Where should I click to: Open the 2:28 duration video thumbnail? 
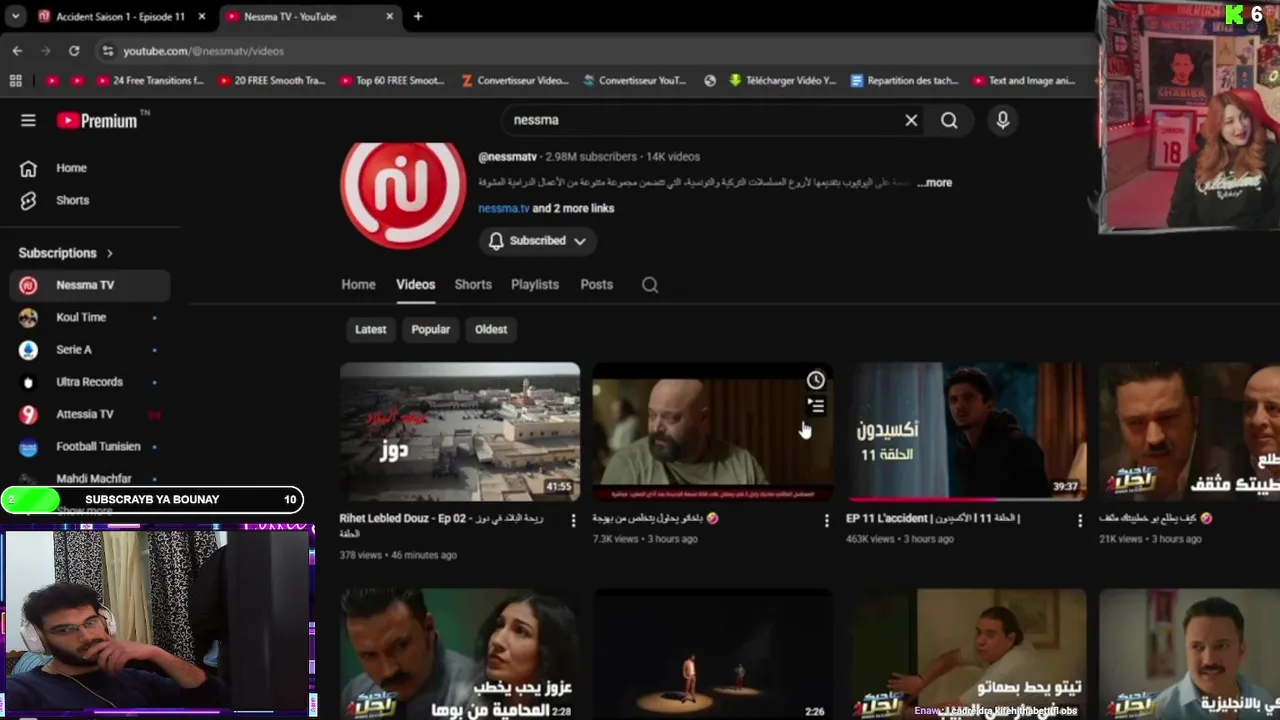(x=460, y=654)
